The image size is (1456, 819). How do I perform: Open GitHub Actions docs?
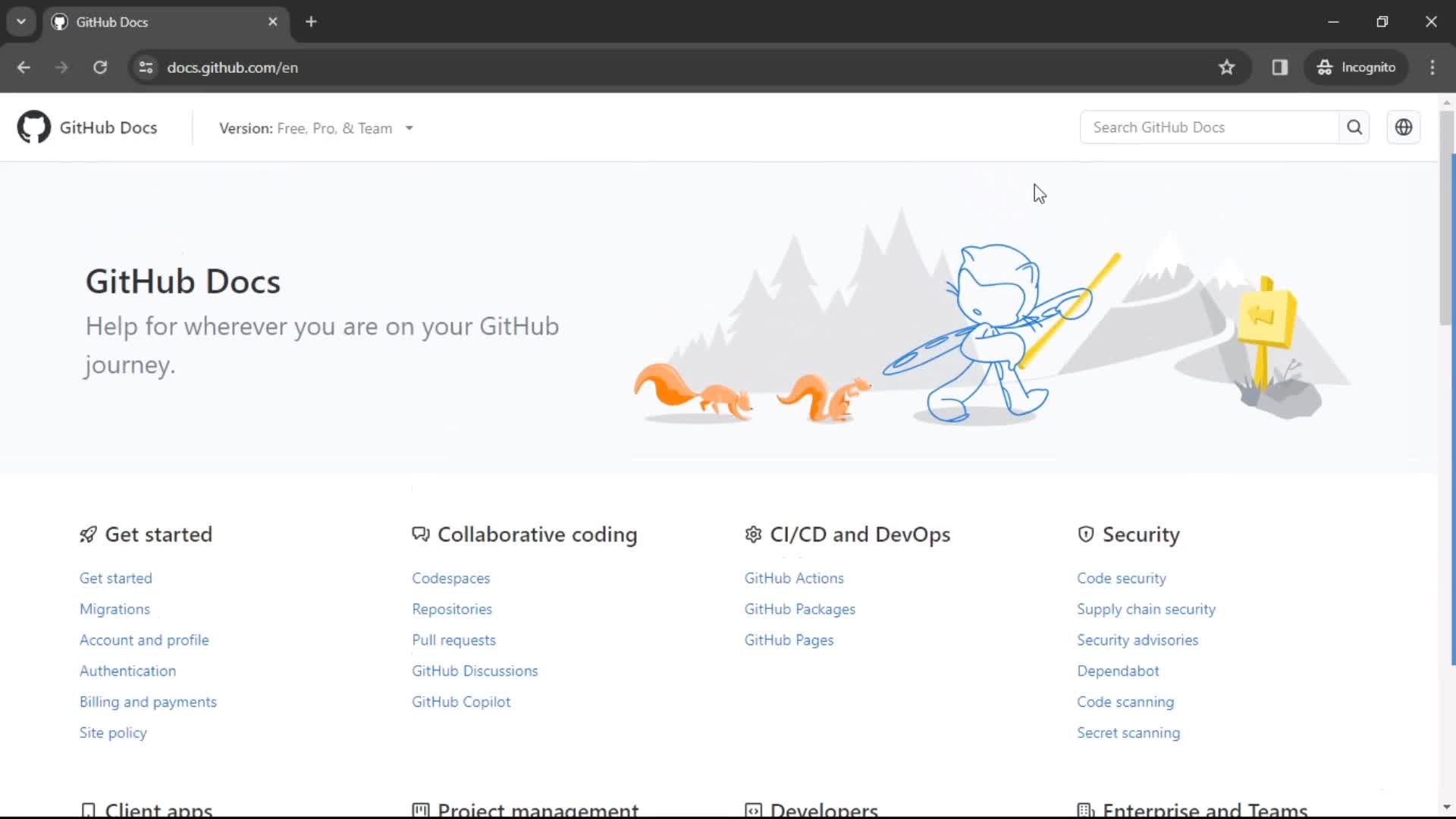[794, 578]
